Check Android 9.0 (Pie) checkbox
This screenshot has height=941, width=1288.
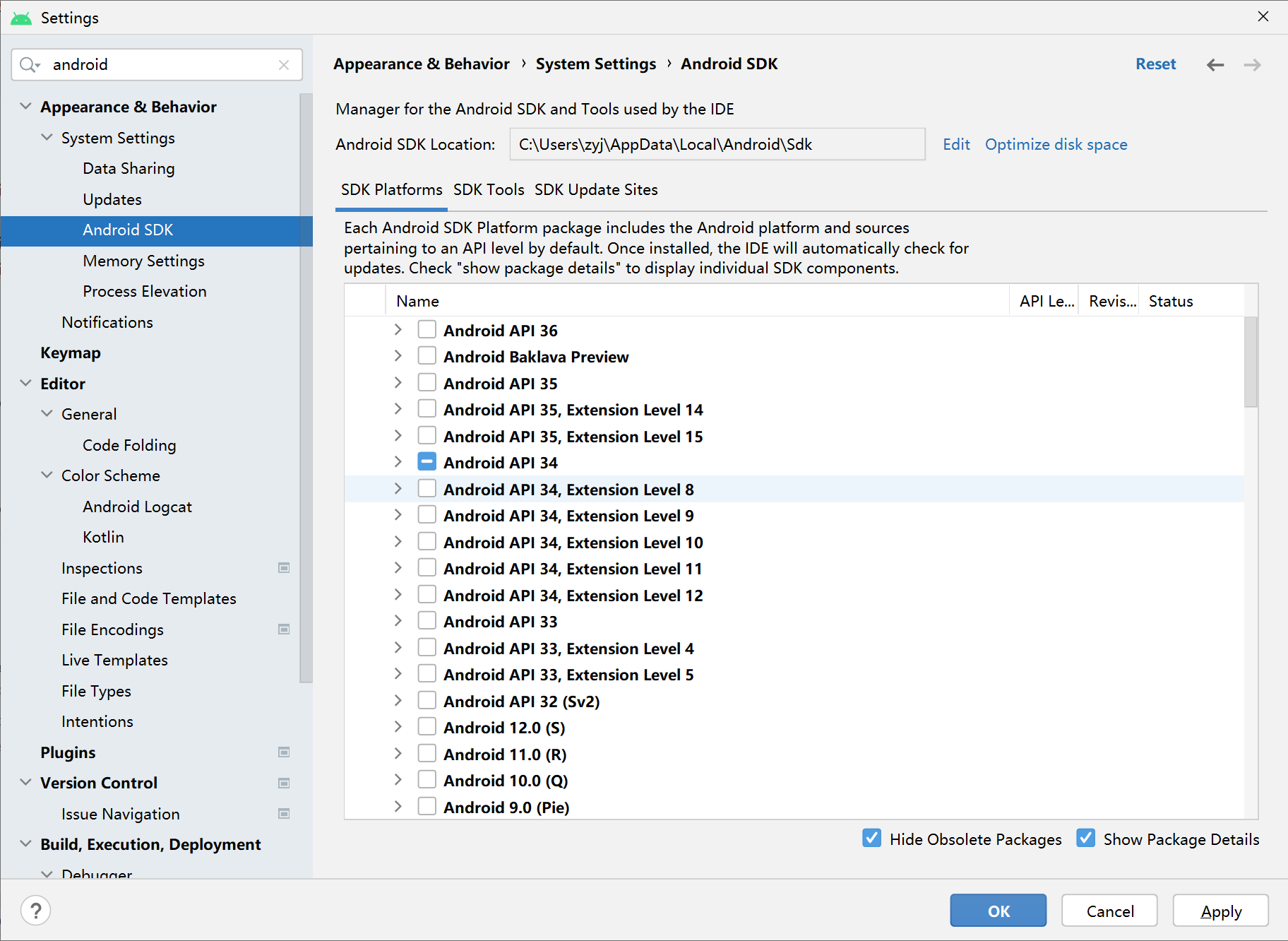coord(427,806)
